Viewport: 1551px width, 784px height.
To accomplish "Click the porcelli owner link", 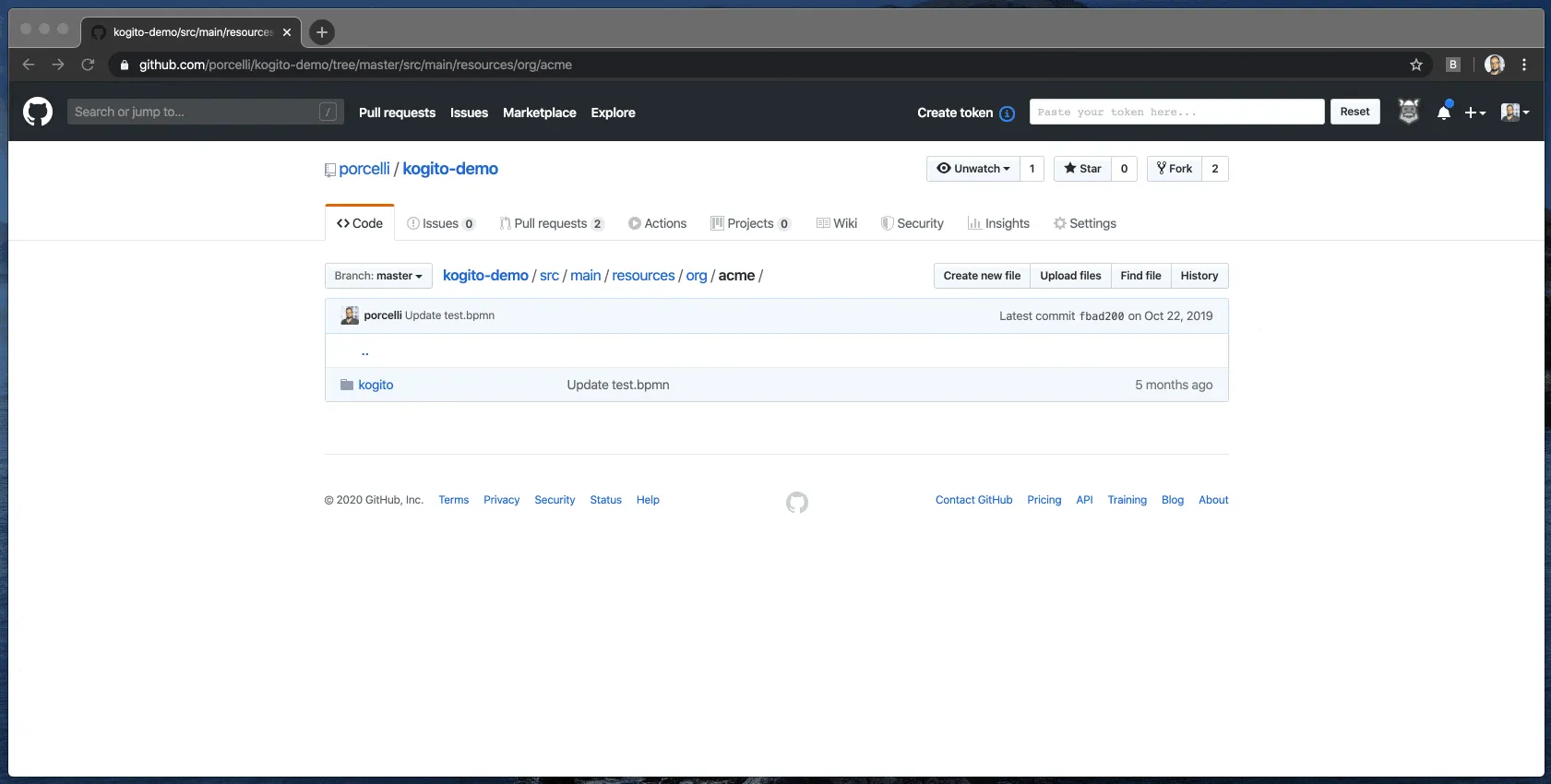I will (364, 169).
